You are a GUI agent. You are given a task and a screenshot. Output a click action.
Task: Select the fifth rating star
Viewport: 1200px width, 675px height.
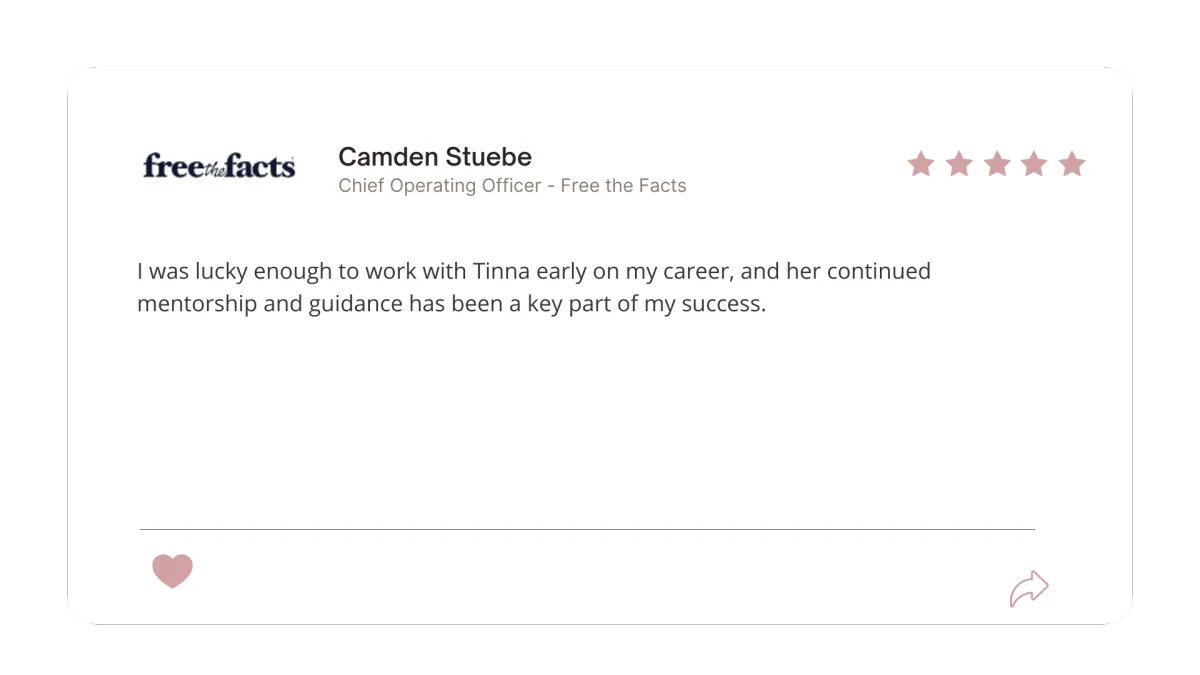click(1072, 164)
